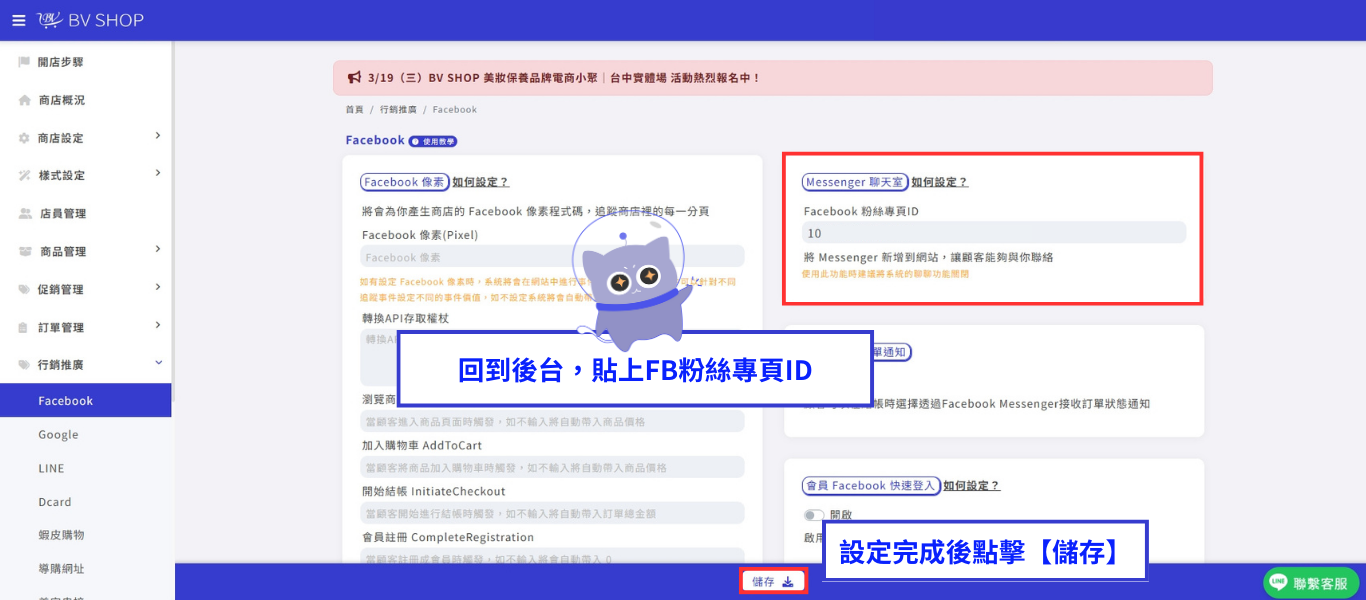Expand the 樣式設定 submenu chevron

coord(158,174)
